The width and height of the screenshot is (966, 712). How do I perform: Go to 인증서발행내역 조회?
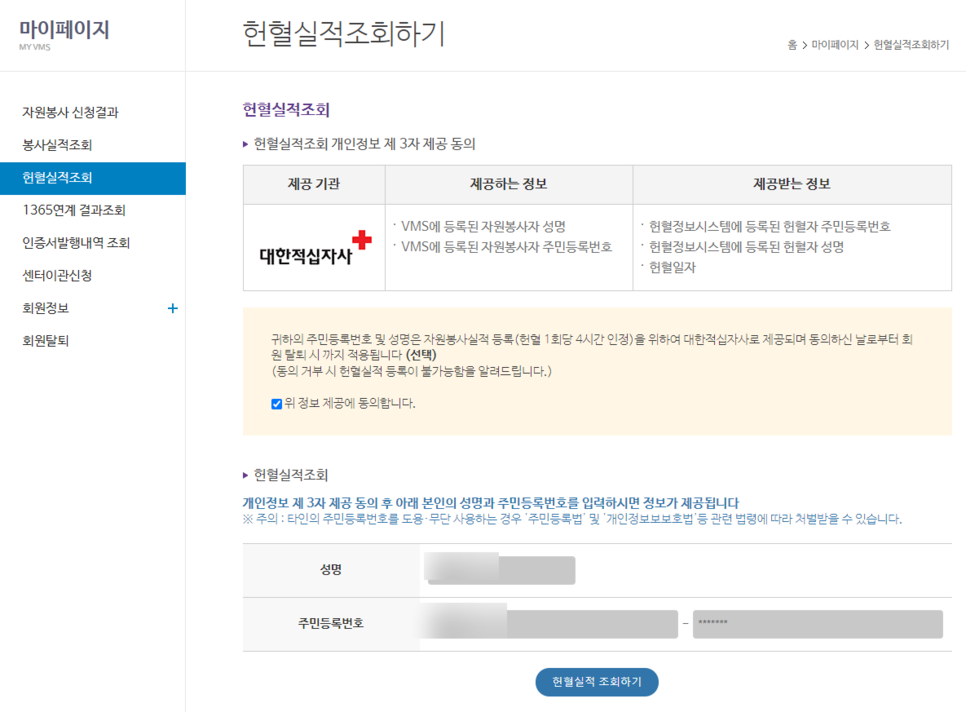(x=76, y=243)
